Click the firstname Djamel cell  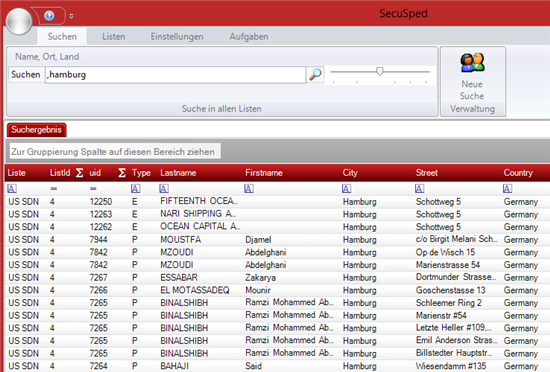click(258, 239)
